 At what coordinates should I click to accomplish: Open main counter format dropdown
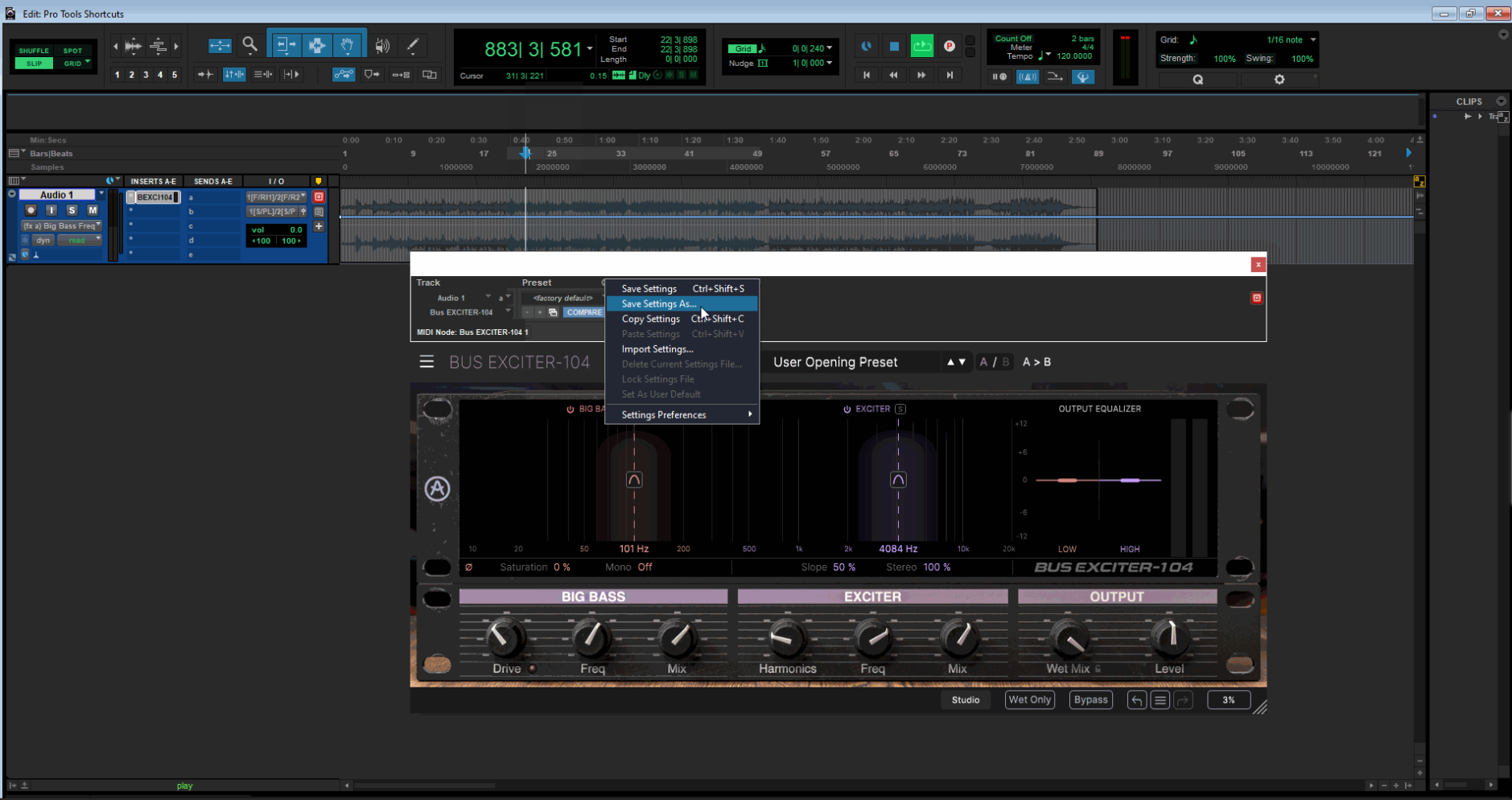point(590,49)
